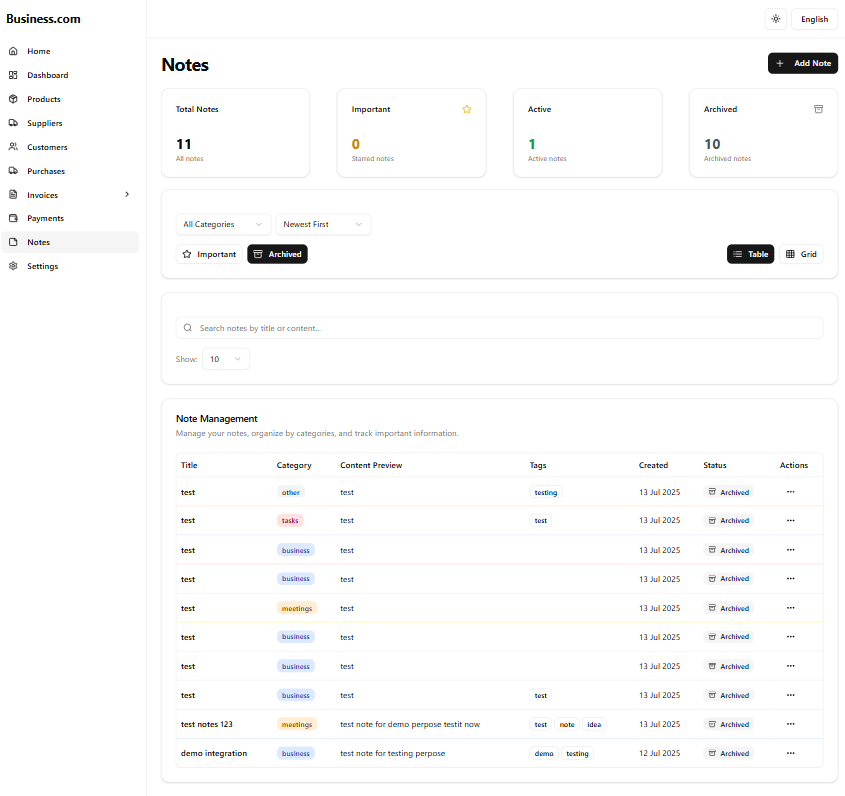Viewport: 845px width, 796px height.
Task: Go to Home in the sidebar
Action: [70, 51]
